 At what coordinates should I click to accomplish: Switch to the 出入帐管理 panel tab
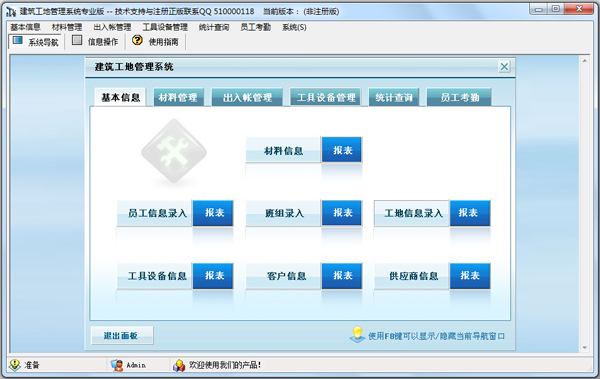tap(247, 98)
